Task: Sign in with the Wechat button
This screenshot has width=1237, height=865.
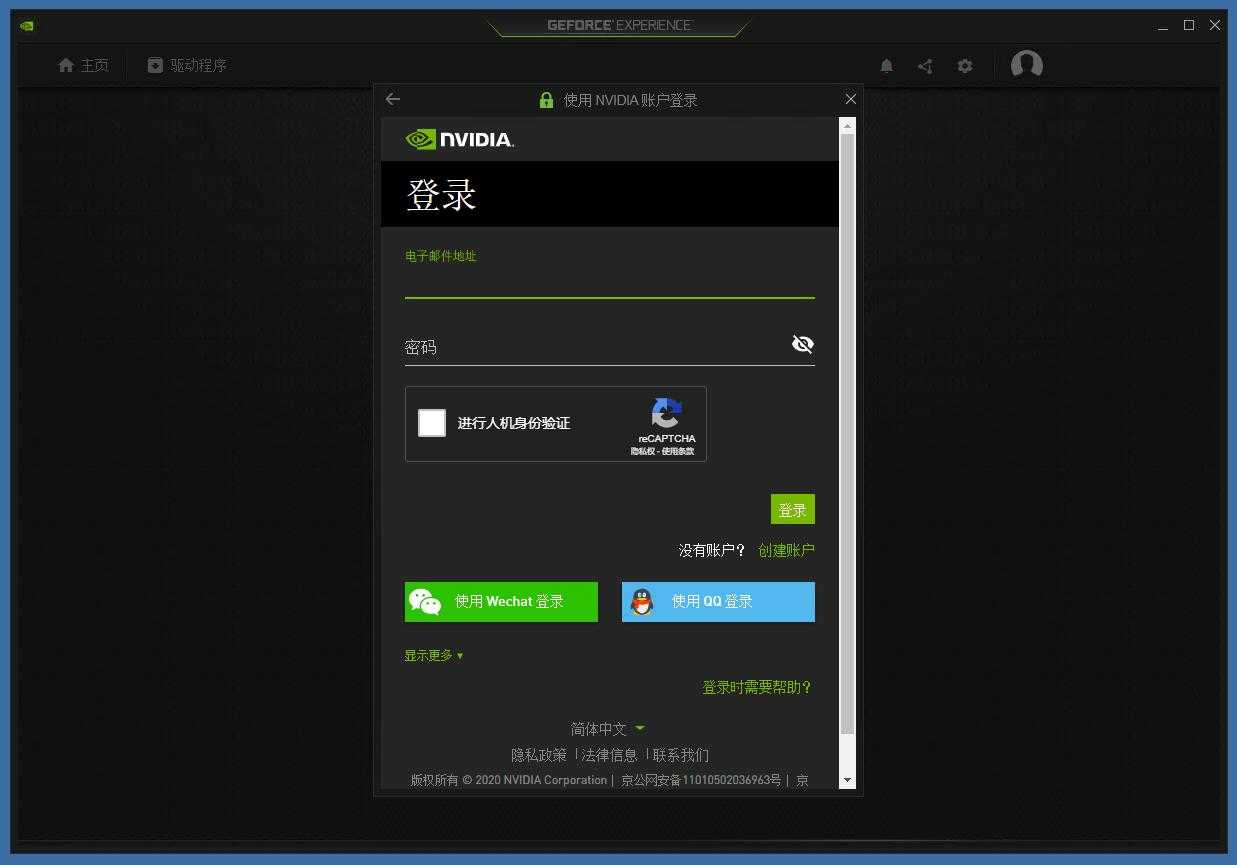Action: click(x=501, y=602)
